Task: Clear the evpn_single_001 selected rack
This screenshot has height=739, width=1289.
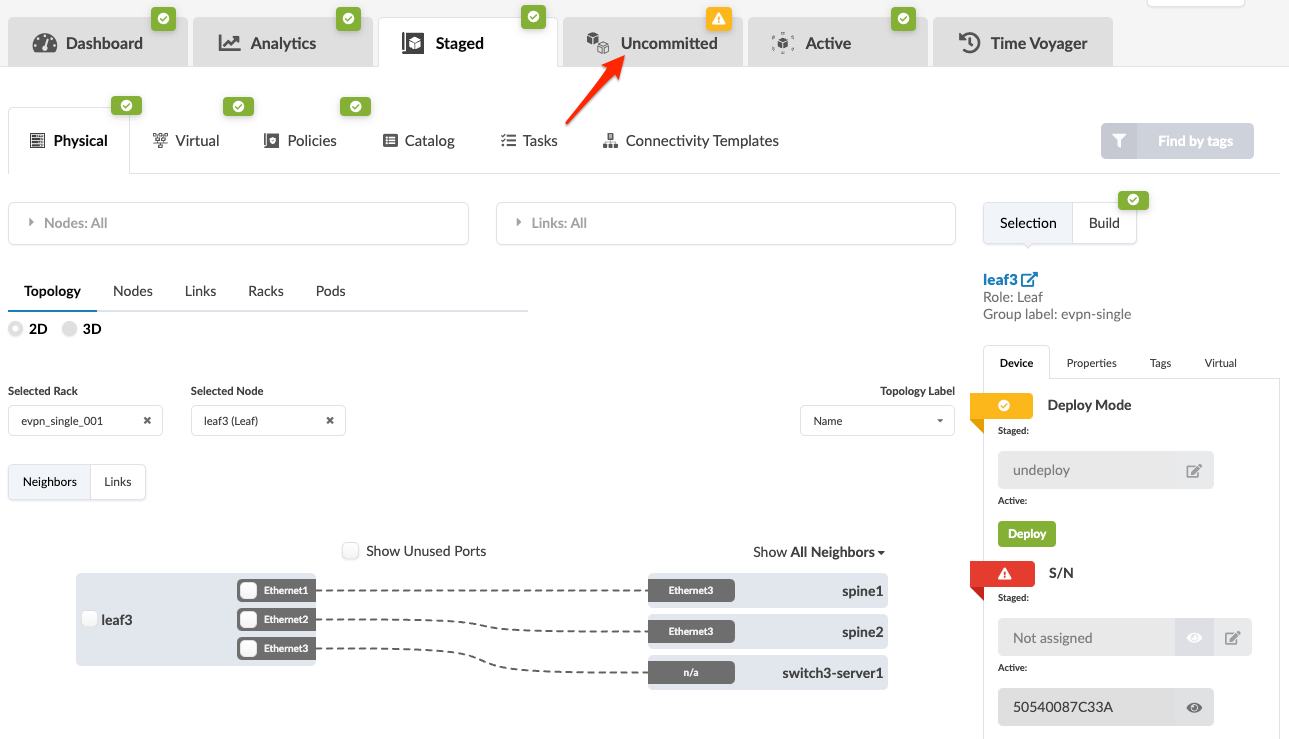Action: [x=147, y=421]
